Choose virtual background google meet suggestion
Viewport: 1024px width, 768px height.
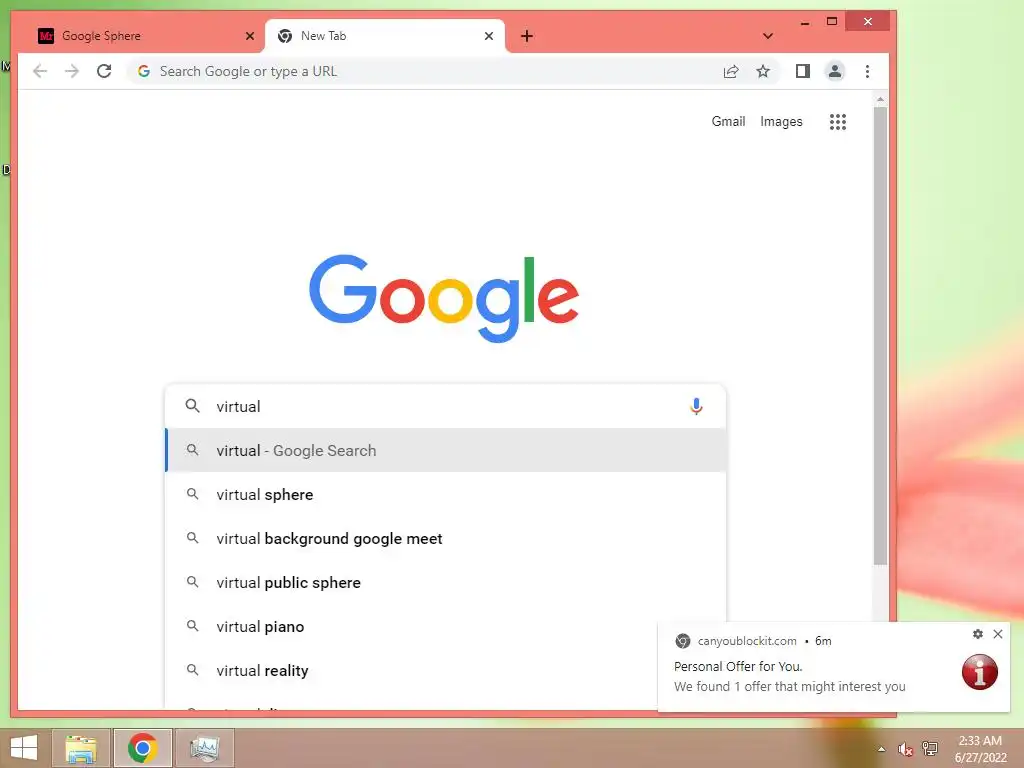(445, 538)
